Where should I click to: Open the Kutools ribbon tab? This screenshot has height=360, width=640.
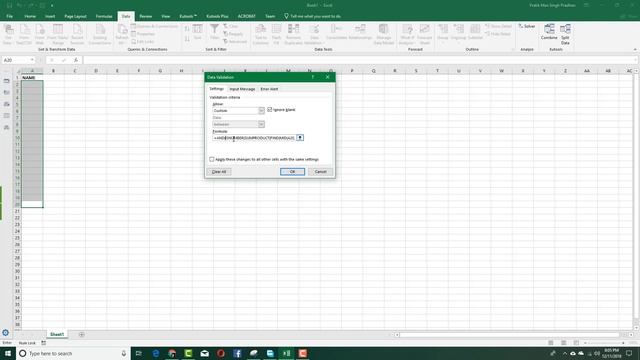188,16
